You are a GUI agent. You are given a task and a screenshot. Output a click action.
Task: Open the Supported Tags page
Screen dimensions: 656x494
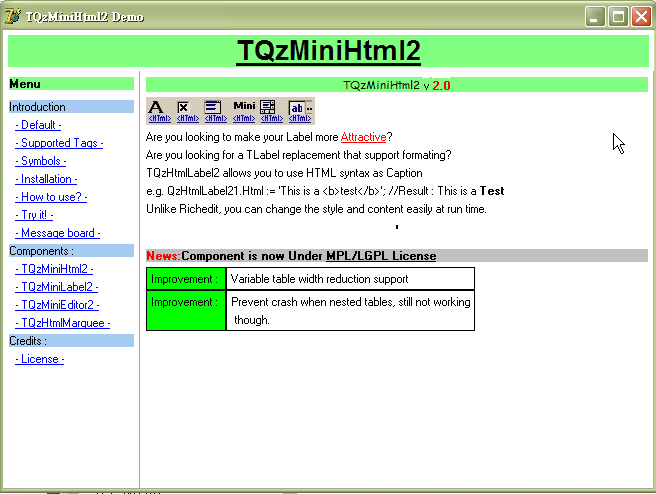click(59, 143)
